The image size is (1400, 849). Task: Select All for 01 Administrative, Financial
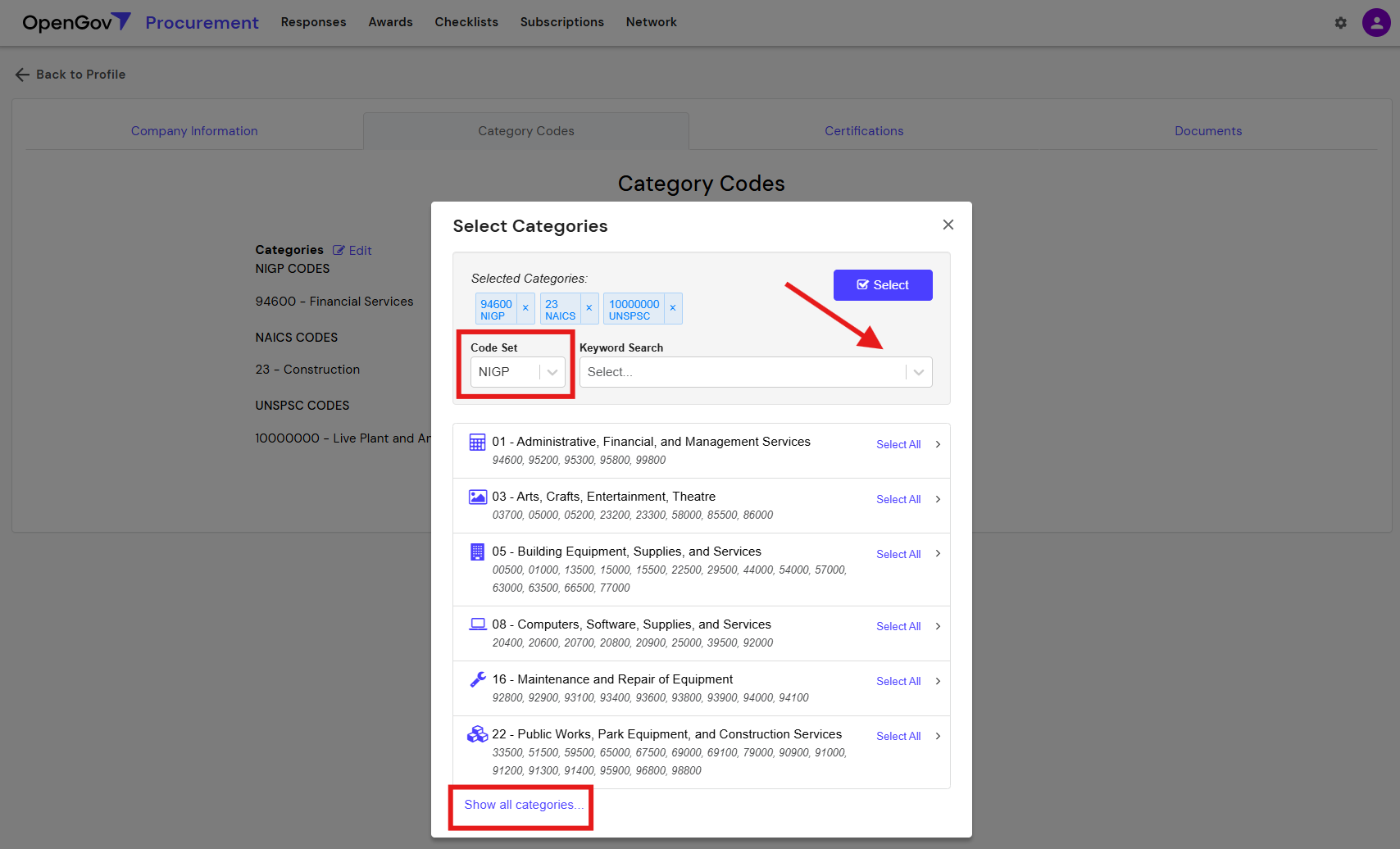898,444
